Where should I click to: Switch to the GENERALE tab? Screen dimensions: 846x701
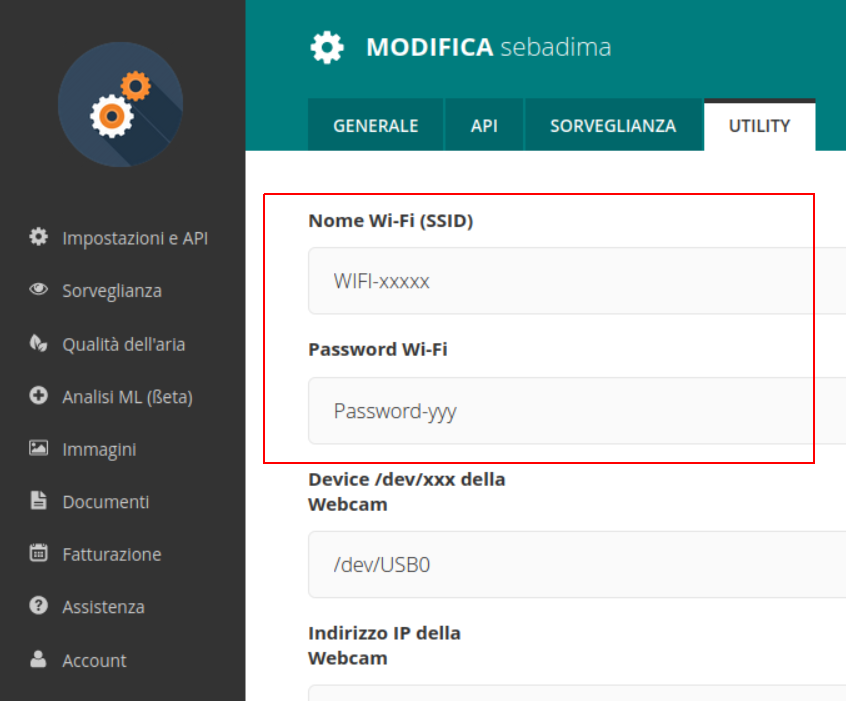376,125
